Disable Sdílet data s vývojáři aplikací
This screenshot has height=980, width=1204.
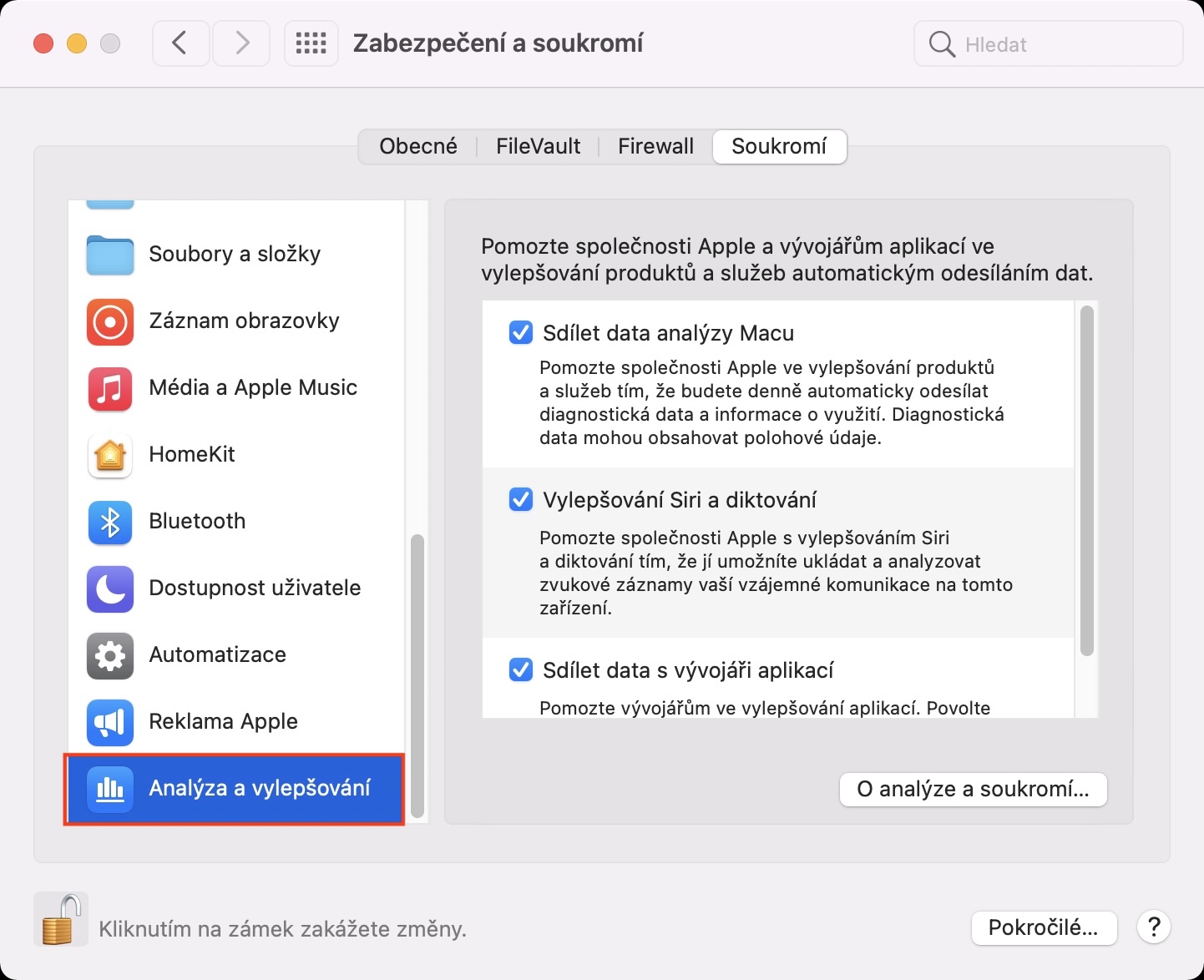tap(521, 670)
